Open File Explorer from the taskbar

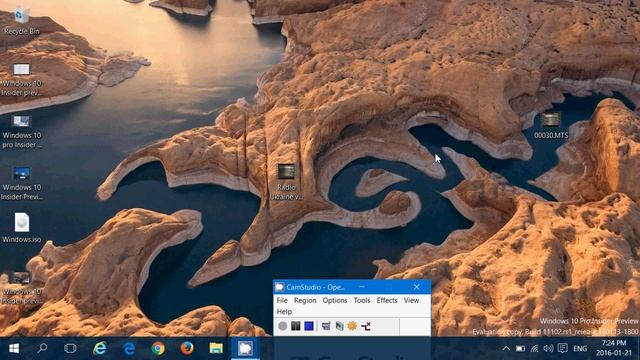(216, 348)
